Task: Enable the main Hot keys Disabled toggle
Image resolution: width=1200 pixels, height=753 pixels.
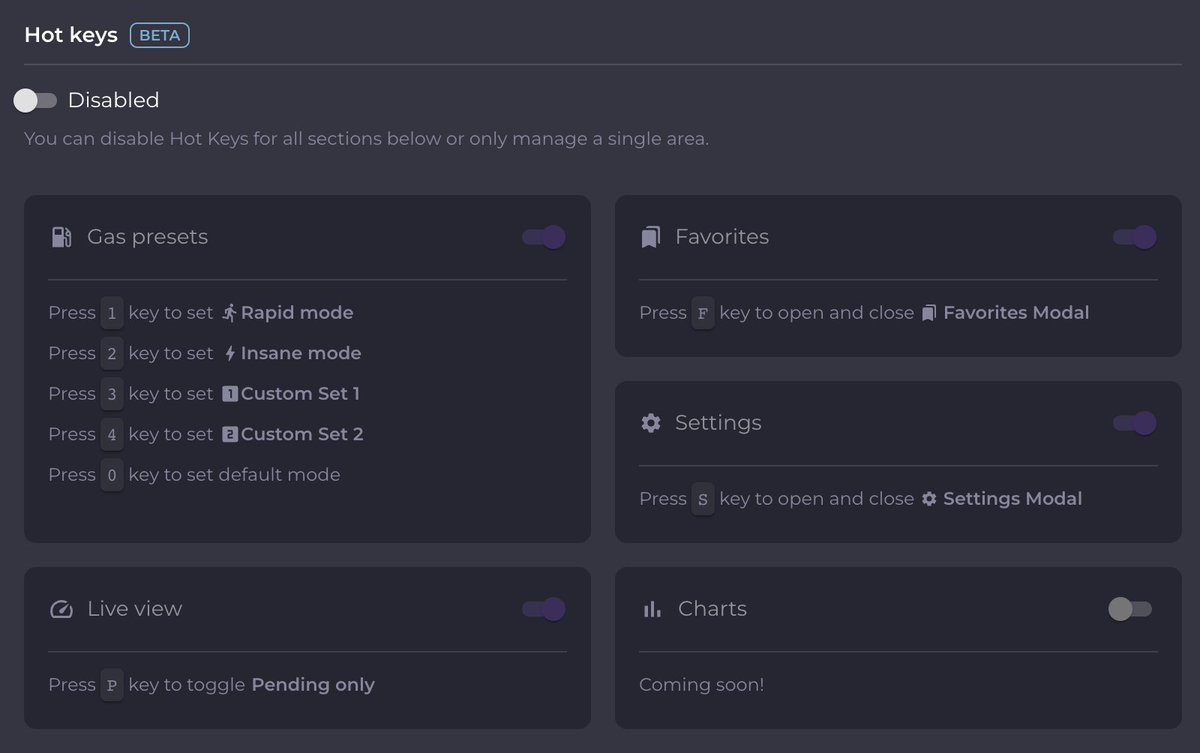Action: [x=35, y=100]
